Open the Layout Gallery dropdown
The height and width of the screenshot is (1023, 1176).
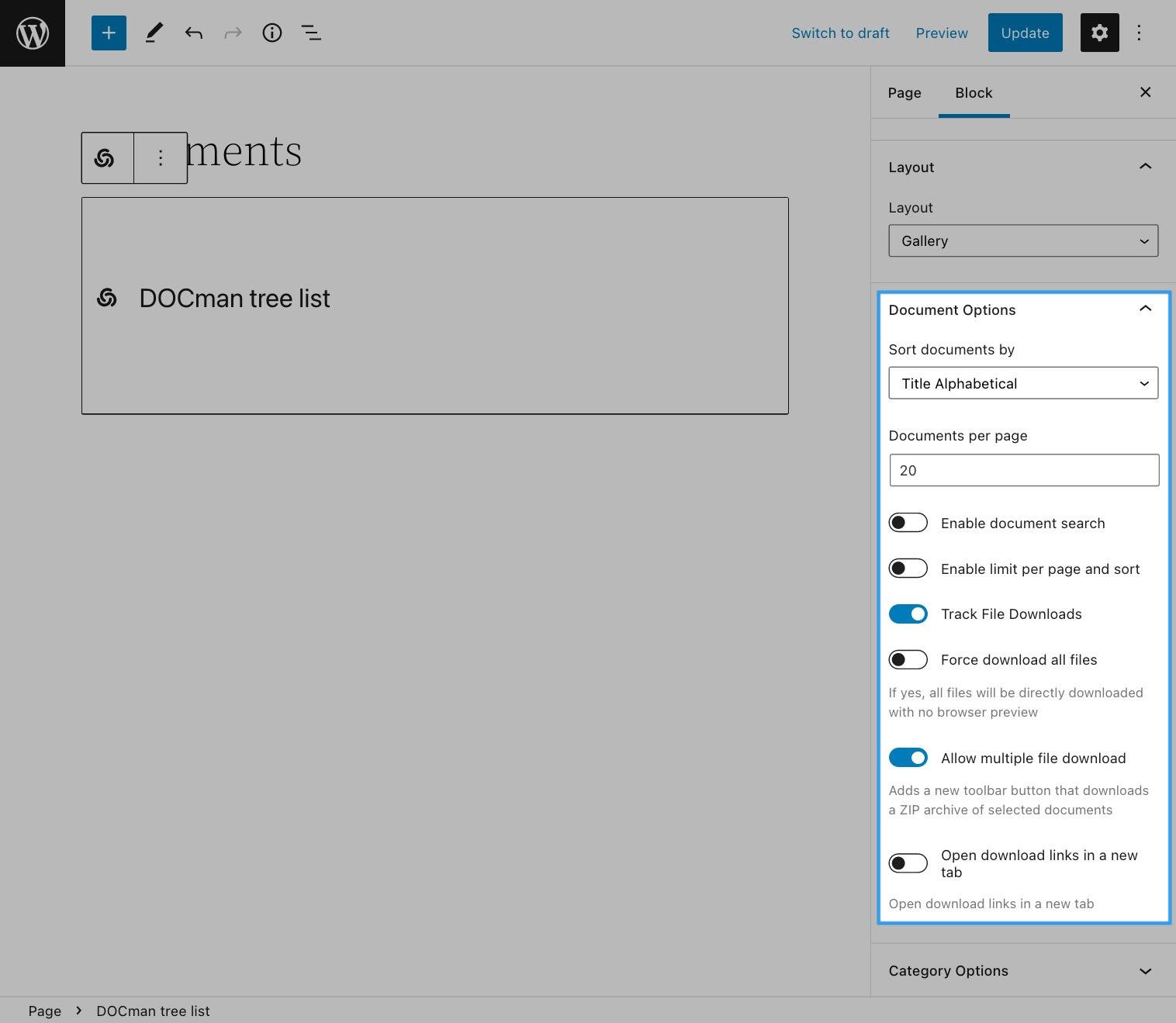click(x=1022, y=241)
